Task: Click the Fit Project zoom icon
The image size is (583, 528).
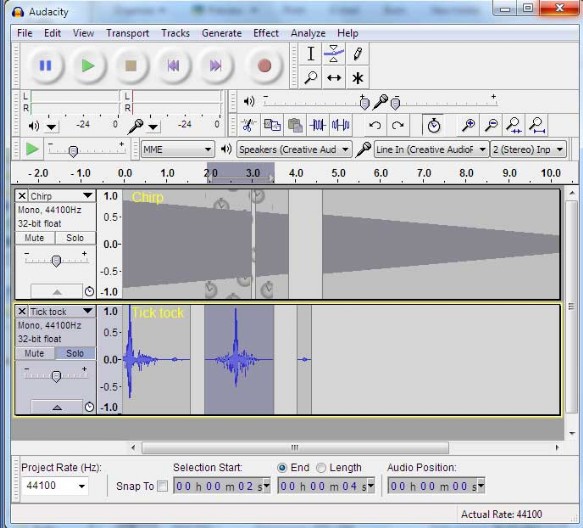Action: (x=537, y=125)
